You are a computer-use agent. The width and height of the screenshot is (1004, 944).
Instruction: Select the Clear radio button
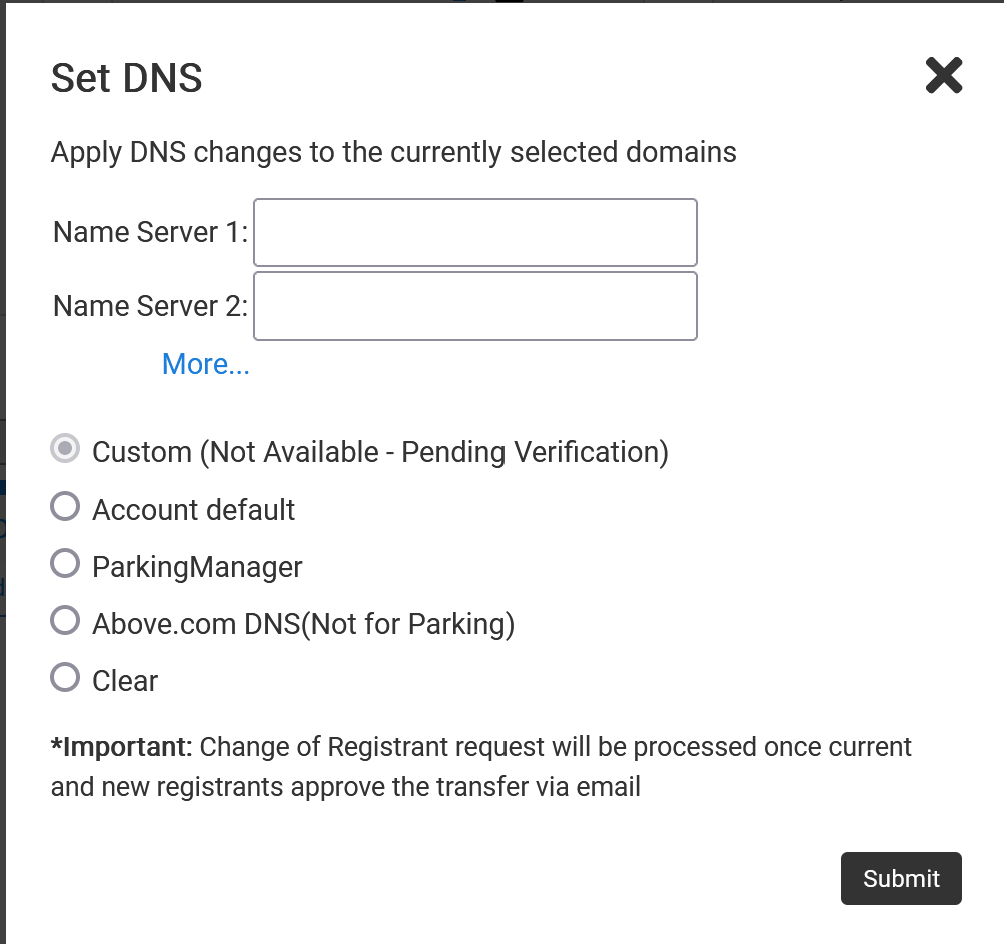[x=65, y=679]
